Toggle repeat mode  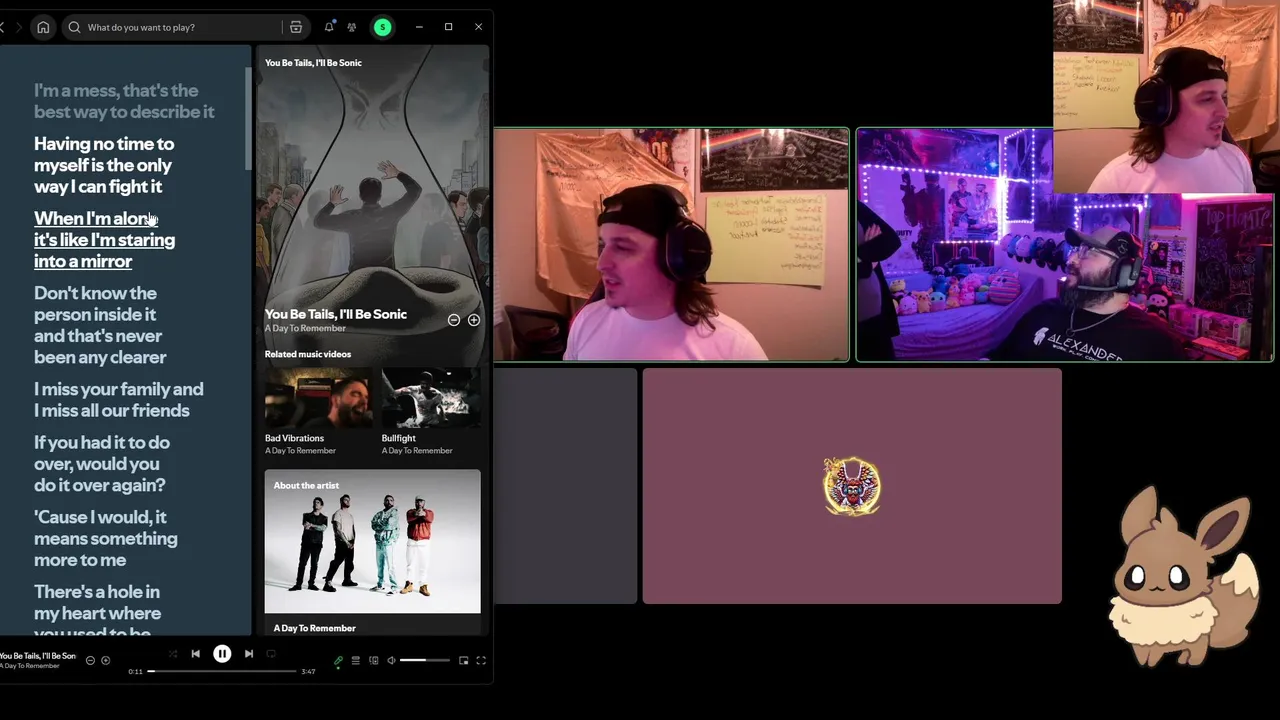271,654
